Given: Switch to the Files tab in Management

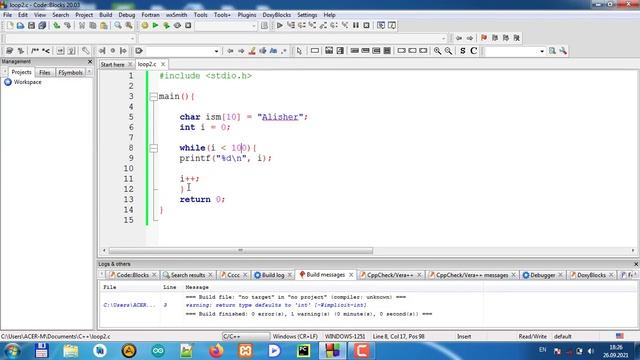Looking at the screenshot, I should tap(44, 72).
